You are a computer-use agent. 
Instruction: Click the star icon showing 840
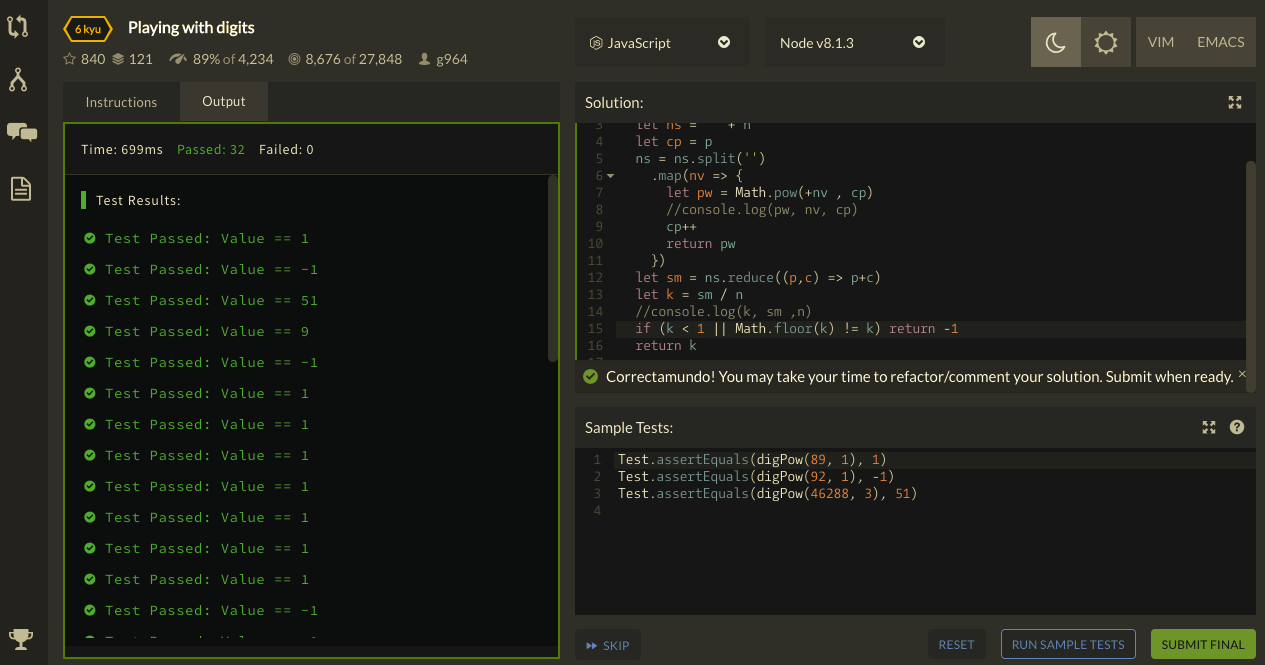[70, 59]
